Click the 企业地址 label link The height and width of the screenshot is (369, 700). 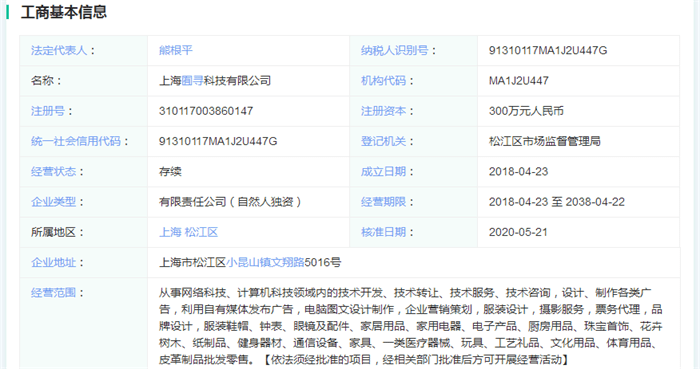[54, 263]
